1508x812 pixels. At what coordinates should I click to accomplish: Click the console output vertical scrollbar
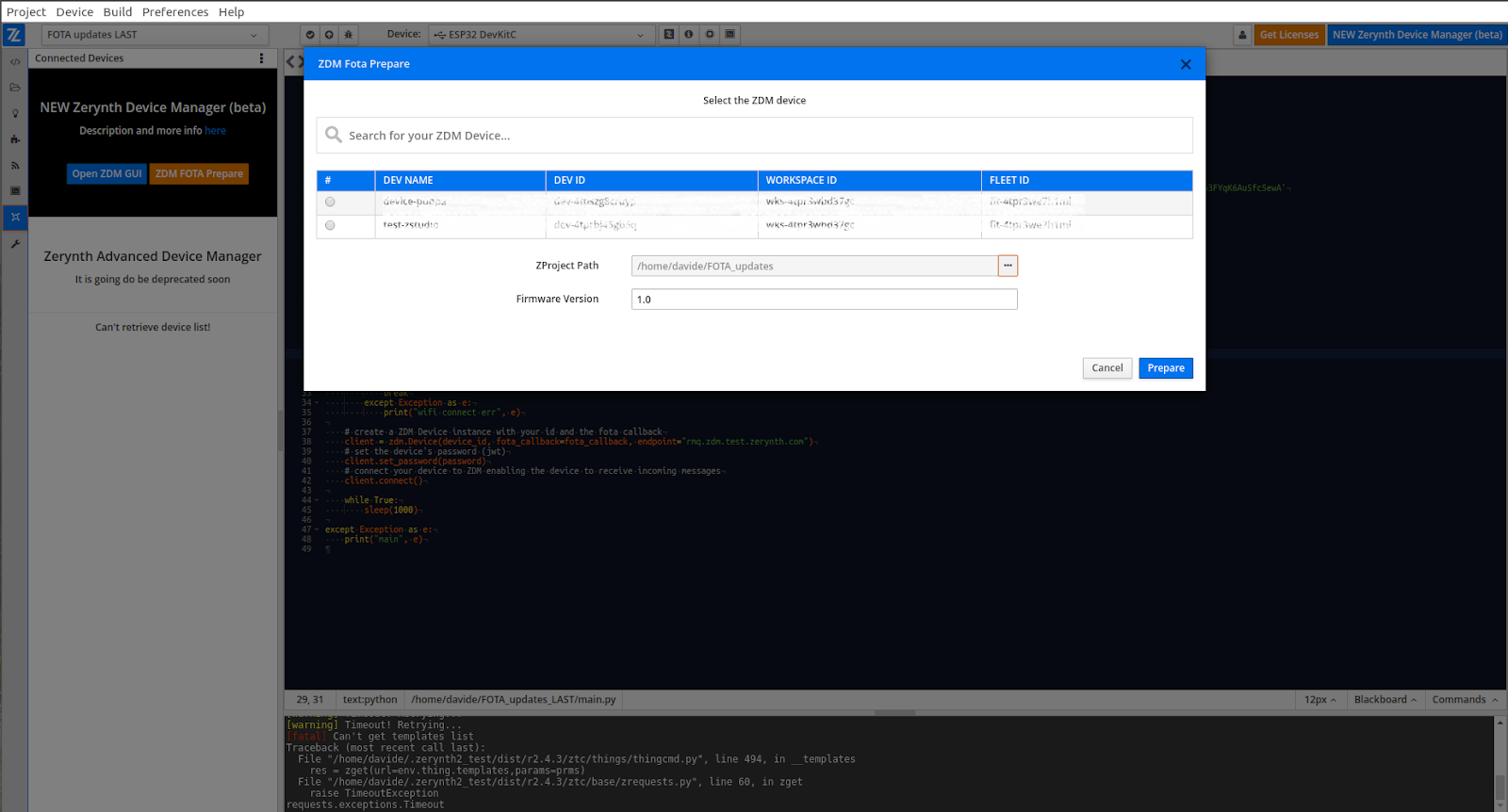[x=1500, y=763]
